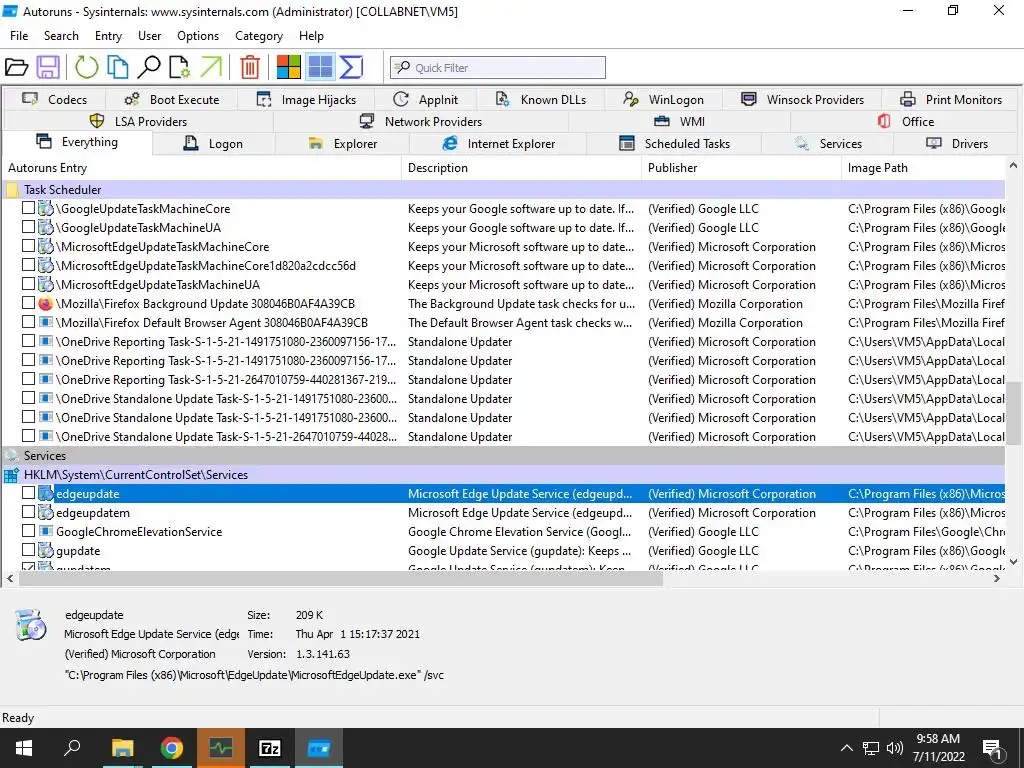Click the green monitor app on taskbar
The image size is (1024, 768).
coord(221,748)
